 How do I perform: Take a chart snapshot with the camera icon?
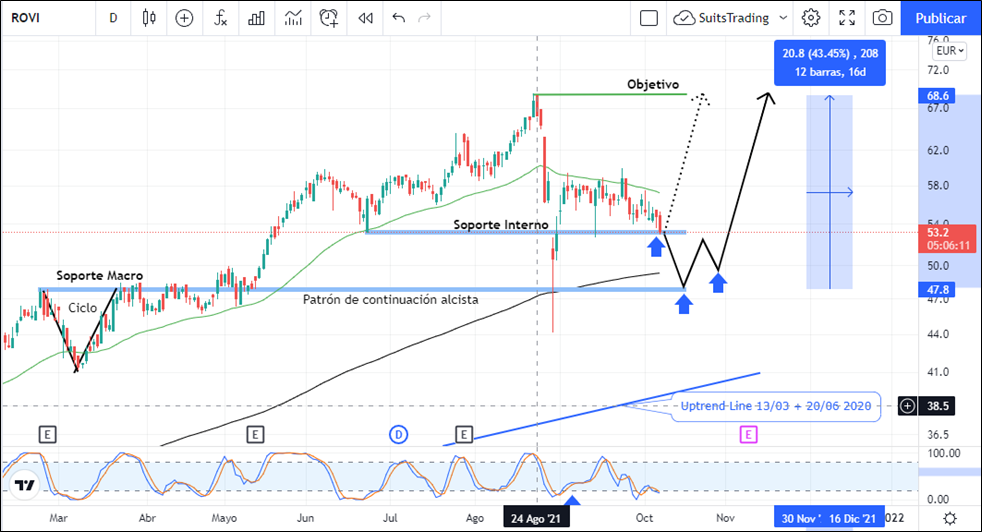882,18
